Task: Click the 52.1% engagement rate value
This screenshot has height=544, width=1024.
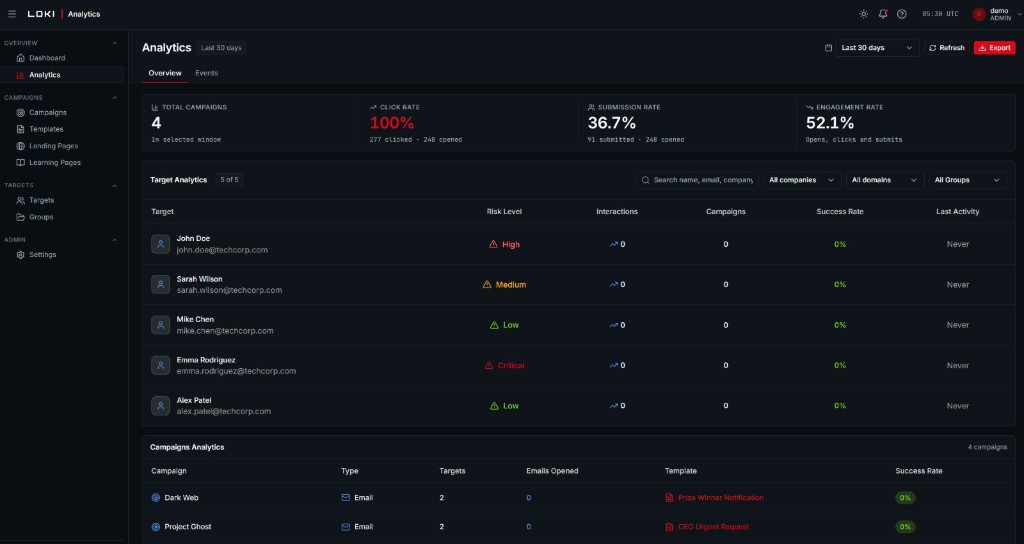Action: click(x=830, y=123)
